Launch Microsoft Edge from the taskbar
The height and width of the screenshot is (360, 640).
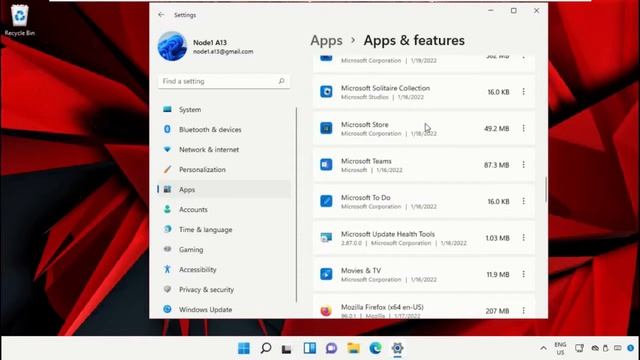tap(376, 348)
